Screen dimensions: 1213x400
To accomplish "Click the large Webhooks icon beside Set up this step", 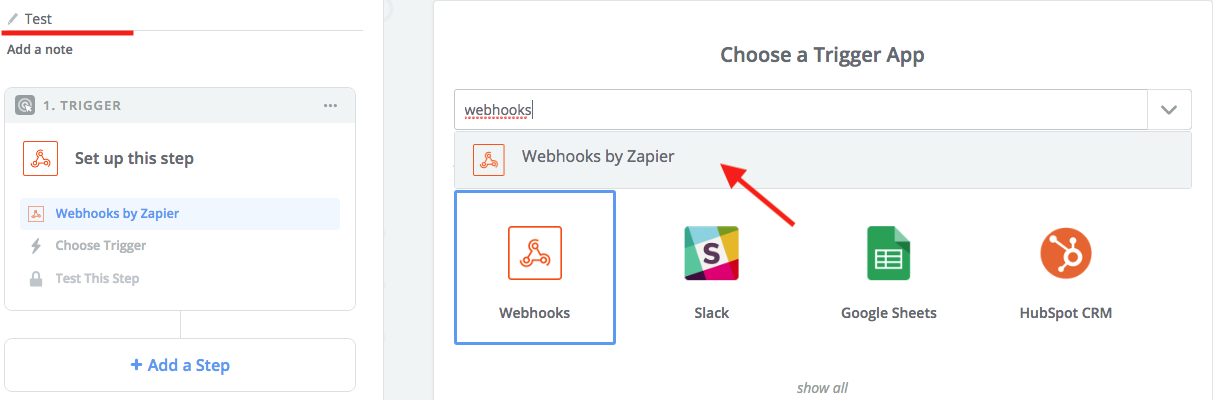I will point(39,158).
